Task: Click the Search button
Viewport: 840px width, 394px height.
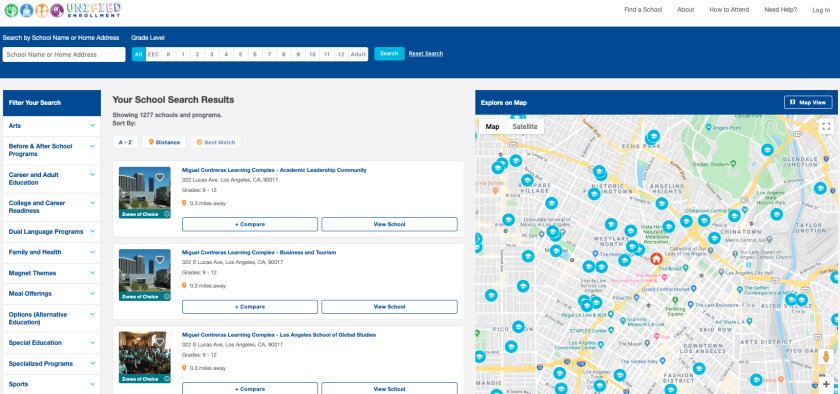Action: [x=389, y=54]
